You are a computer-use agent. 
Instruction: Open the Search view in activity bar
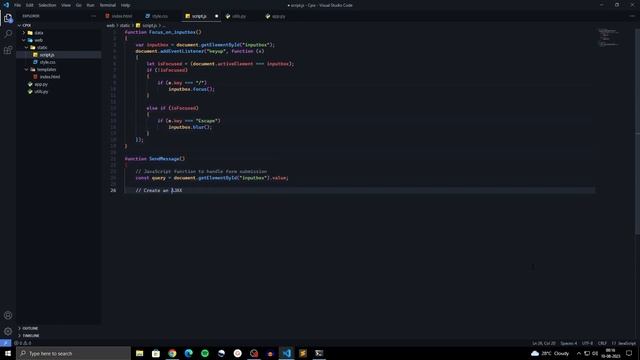pos(8,34)
